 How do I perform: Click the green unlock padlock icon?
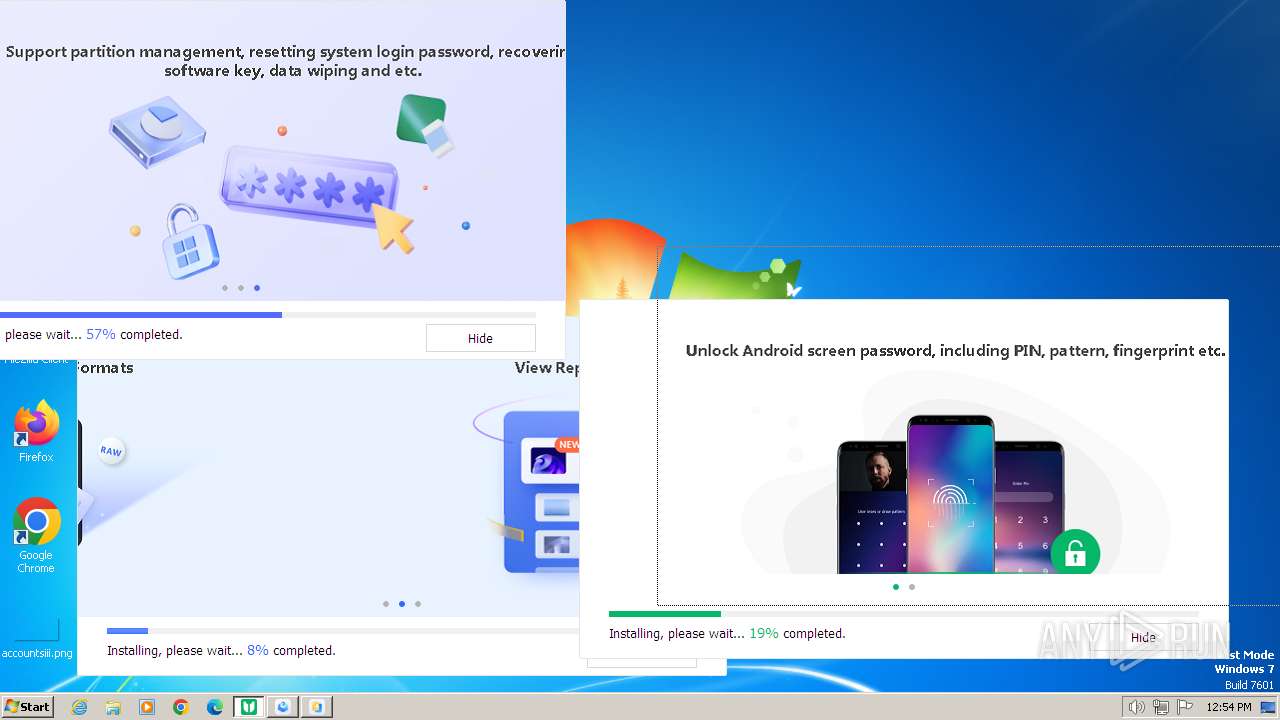point(1075,552)
